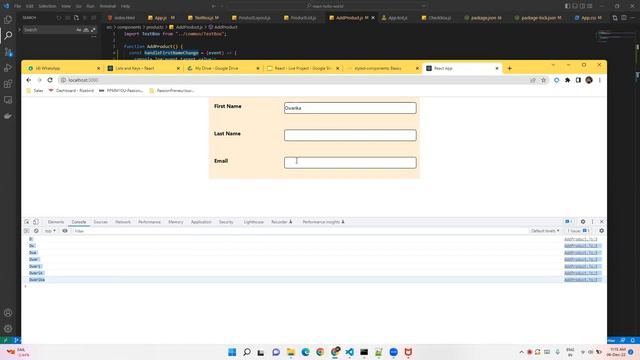Click the browser Back arrow
Image resolution: width=640 pixels, height=360 pixels.
[29, 80]
